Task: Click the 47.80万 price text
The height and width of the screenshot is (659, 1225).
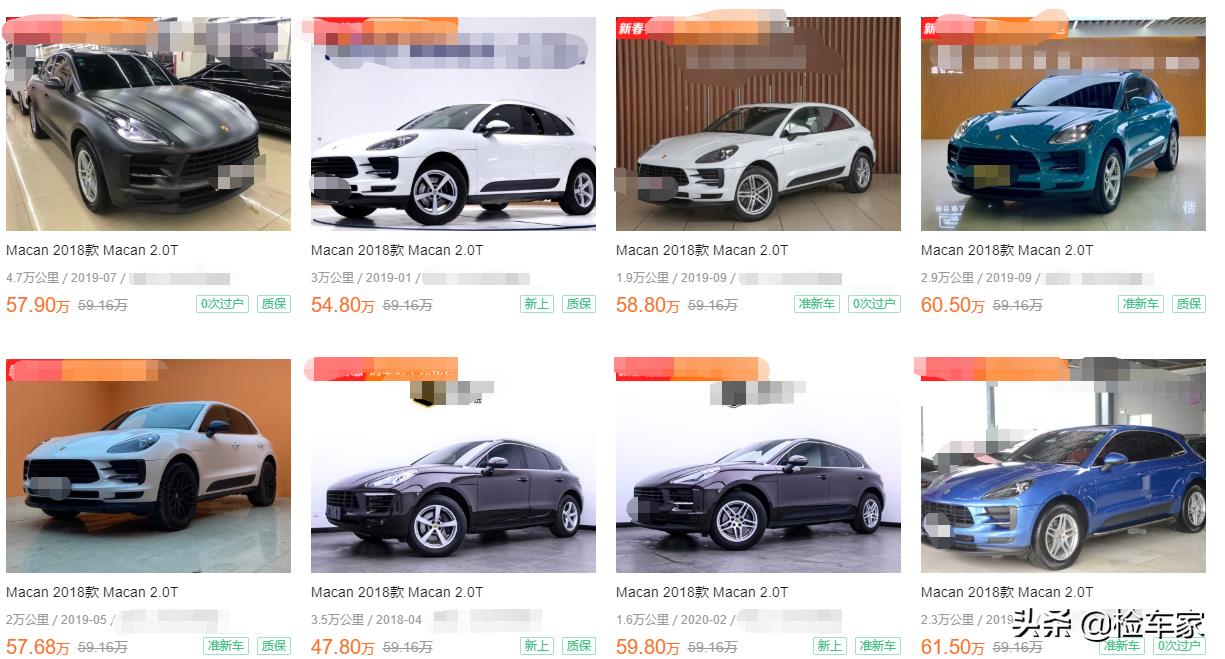Action: pos(342,647)
